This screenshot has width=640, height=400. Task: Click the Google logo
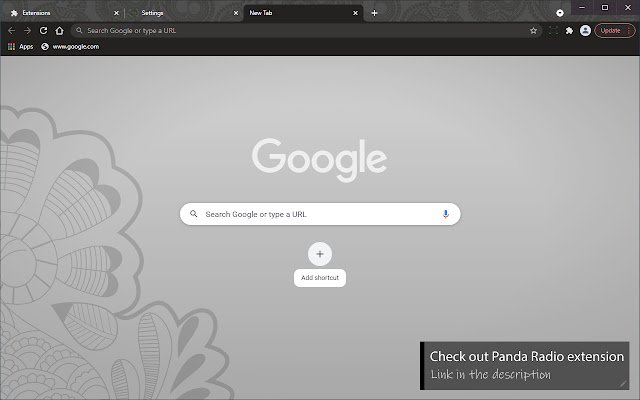320,159
